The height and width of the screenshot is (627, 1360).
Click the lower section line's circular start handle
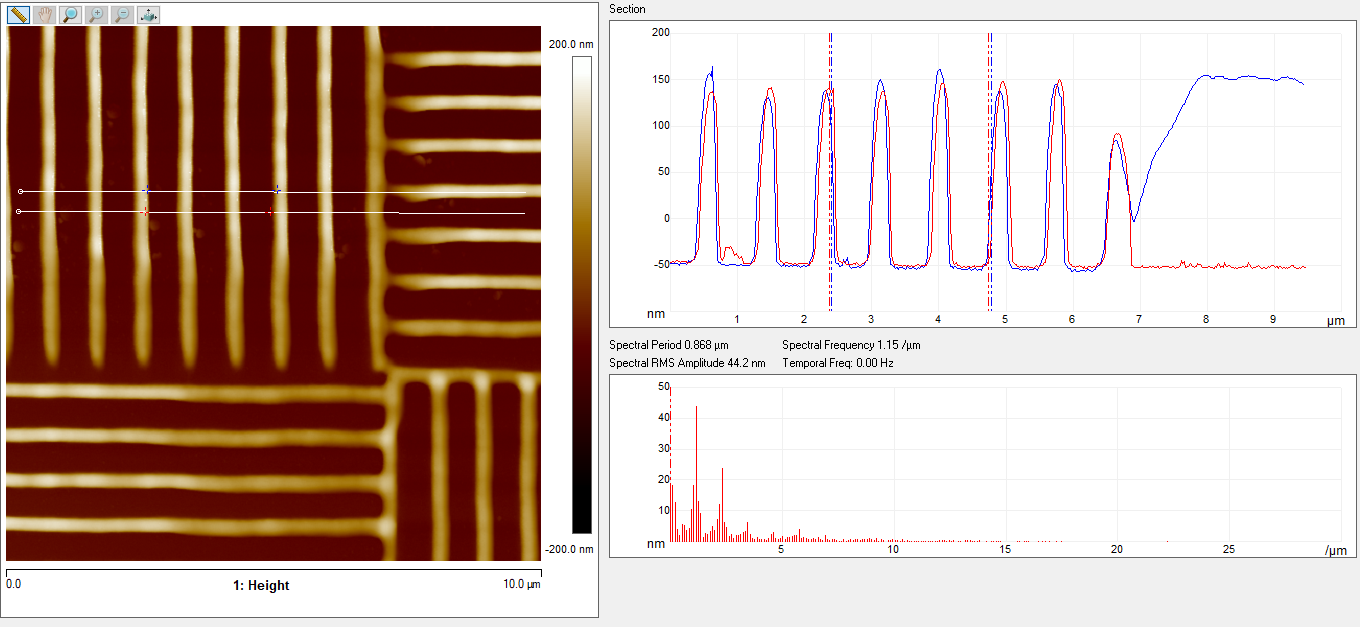pyautogui.click(x=20, y=211)
